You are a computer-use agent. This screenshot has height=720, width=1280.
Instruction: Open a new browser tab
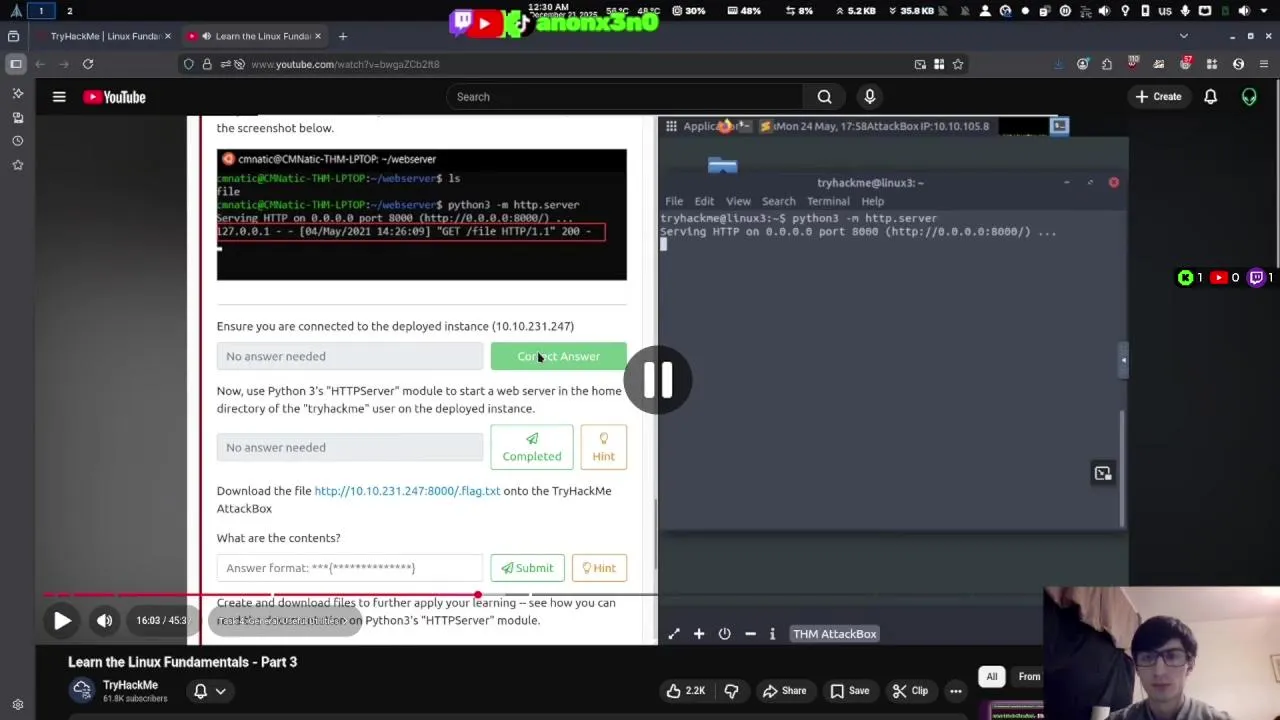pos(342,36)
